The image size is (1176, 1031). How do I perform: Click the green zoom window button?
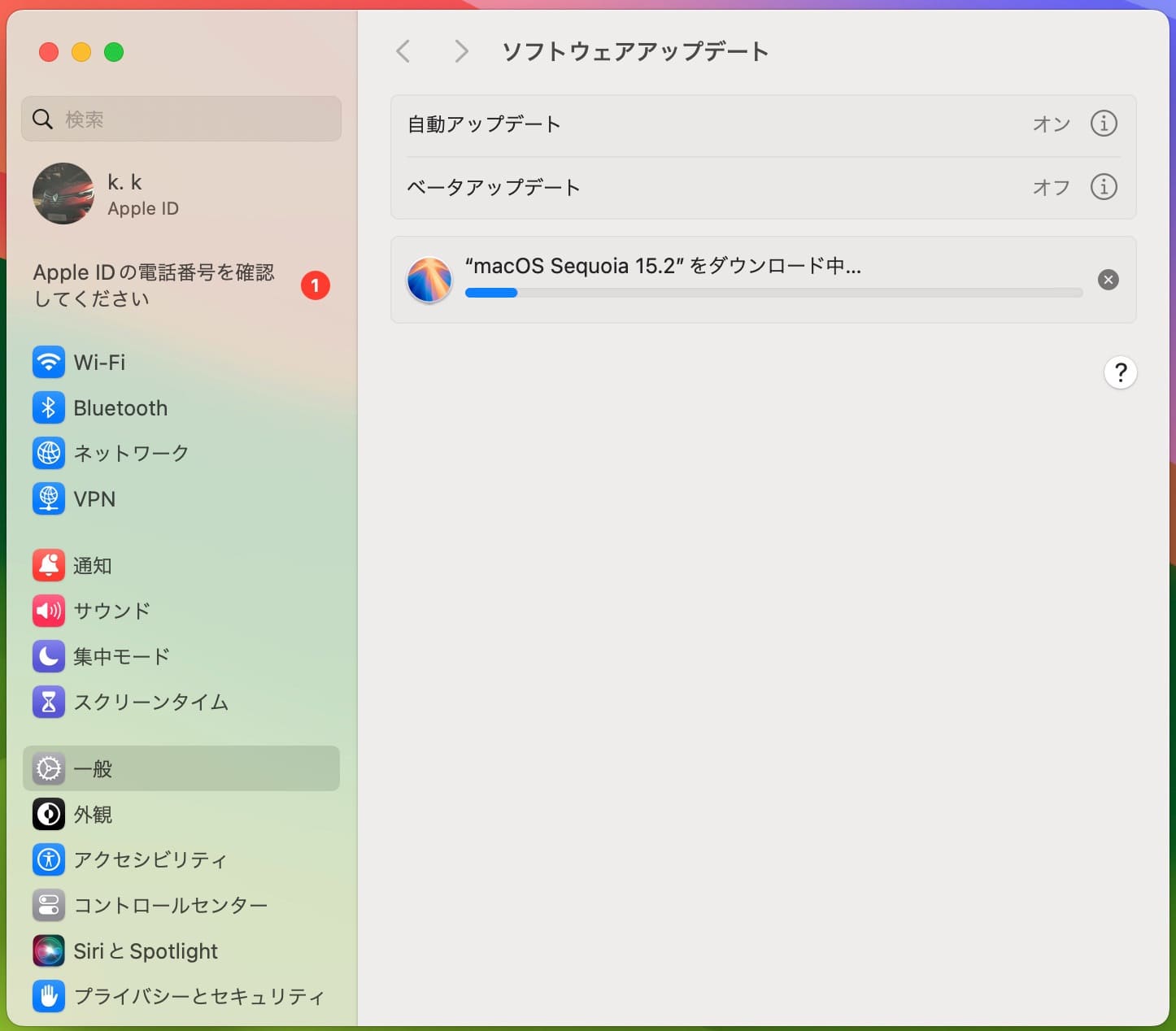pyautogui.click(x=114, y=52)
